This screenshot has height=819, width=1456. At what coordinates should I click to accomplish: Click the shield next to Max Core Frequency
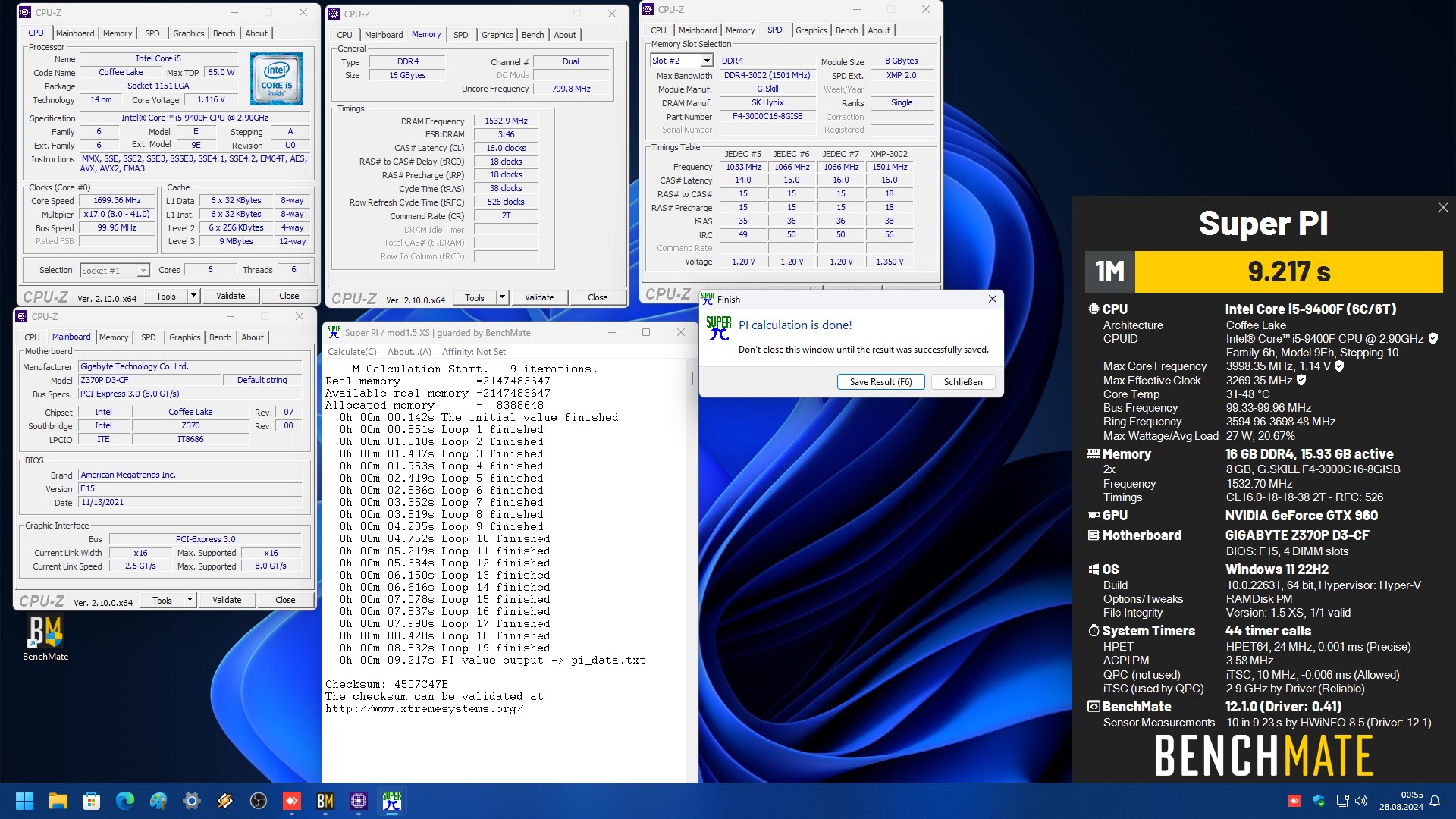point(1339,366)
